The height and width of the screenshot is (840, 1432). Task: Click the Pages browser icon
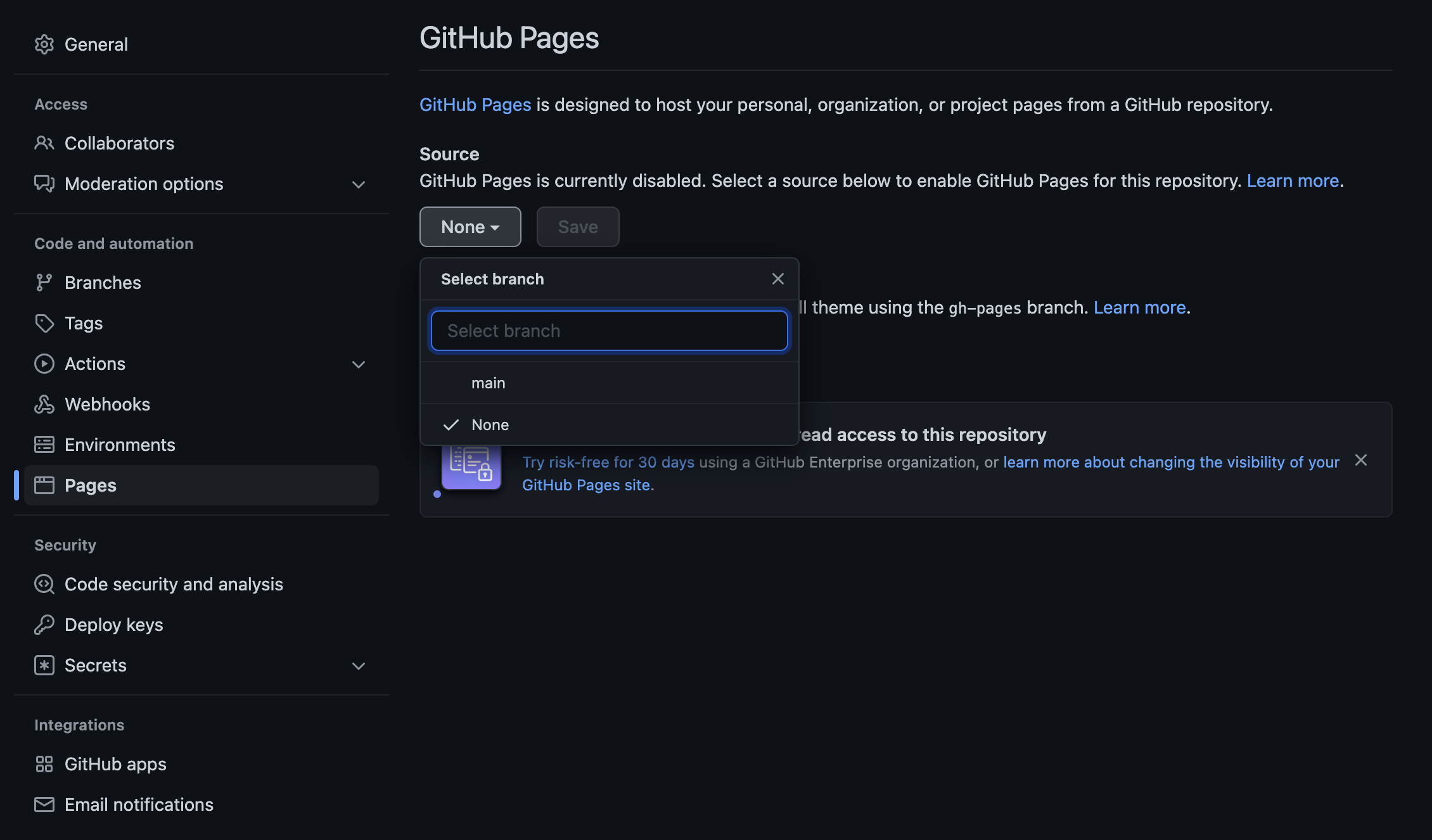44,485
